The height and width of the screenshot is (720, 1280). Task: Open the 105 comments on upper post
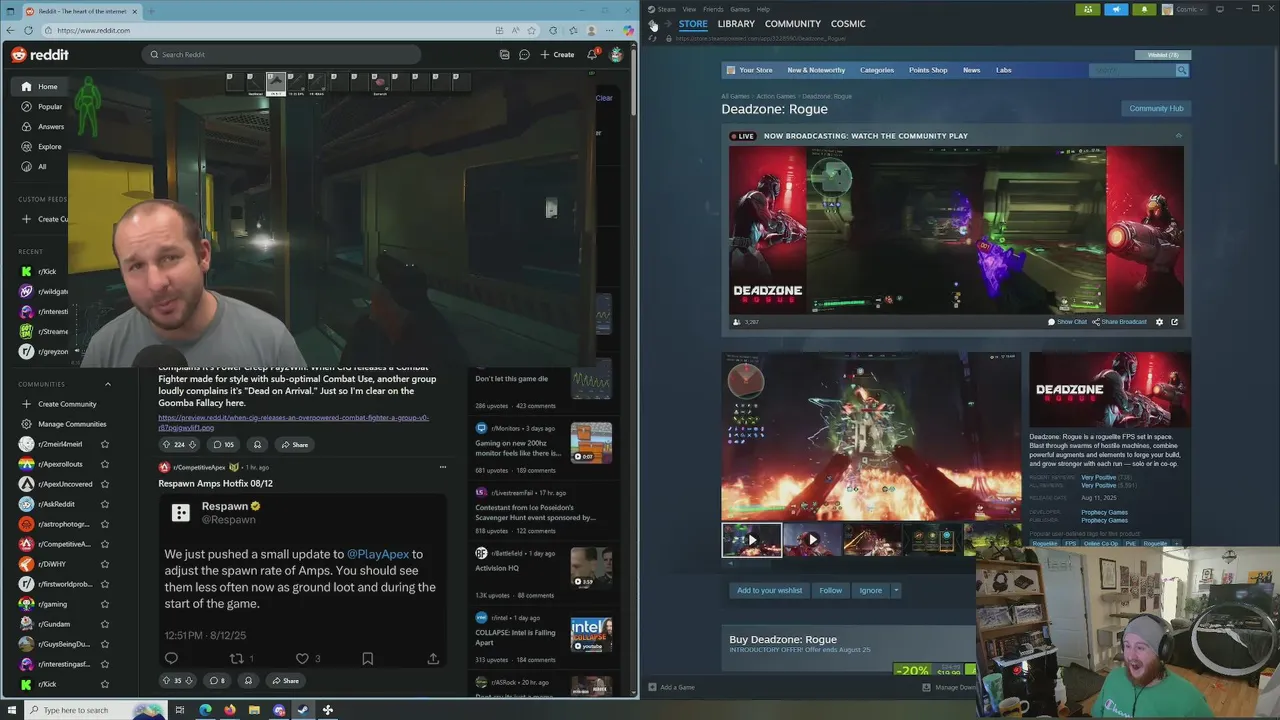(x=223, y=444)
